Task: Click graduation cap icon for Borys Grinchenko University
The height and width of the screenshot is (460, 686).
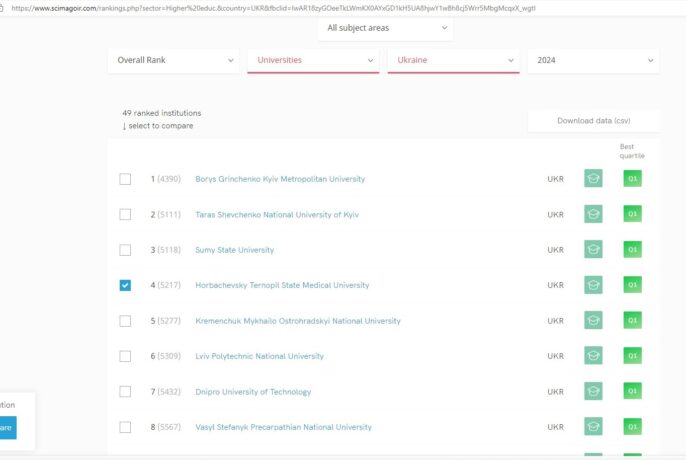Action: pos(593,179)
